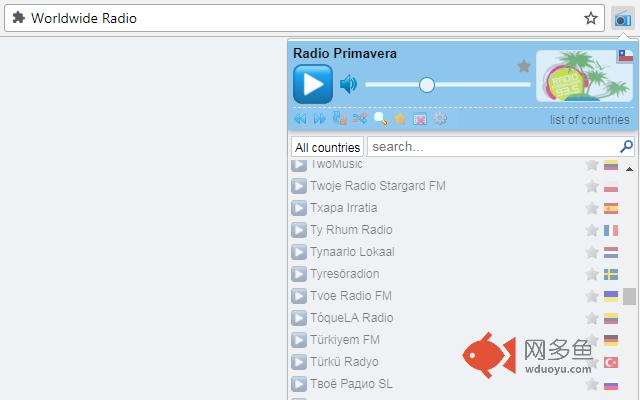The width and height of the screenshot is (640, 400).
Task: Click the volume slider handle
Action: 427,85
